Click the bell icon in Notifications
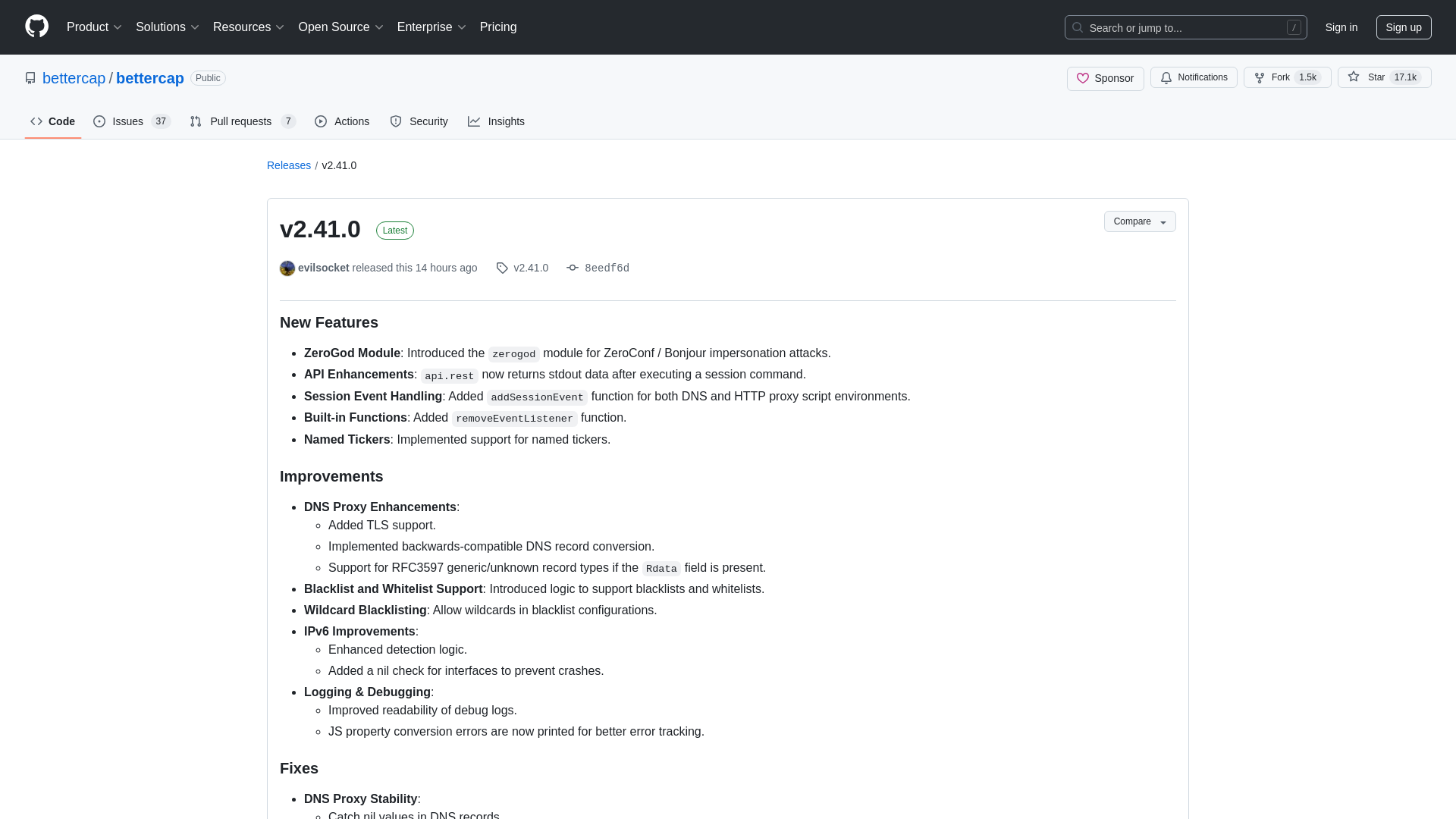This screenshot has height=819, width=1456. (1166, 77)
